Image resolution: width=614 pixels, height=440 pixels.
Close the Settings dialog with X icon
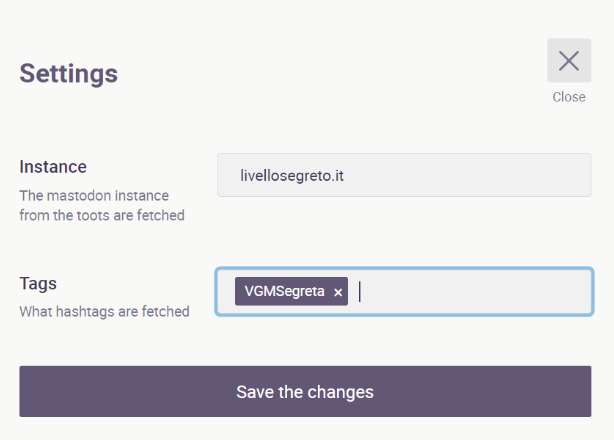click(569, 60)
